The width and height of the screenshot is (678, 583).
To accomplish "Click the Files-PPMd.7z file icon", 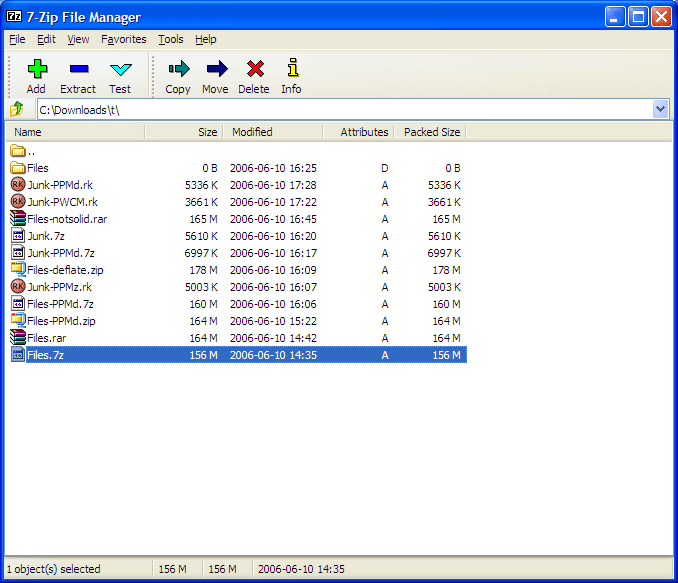I will (x=18, y=304).
